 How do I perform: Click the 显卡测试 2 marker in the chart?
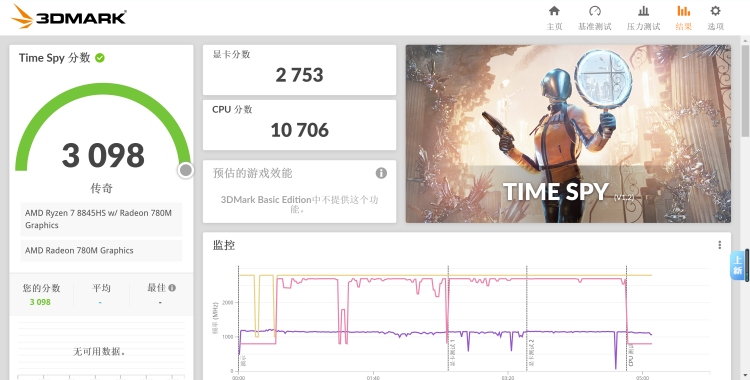coord(531,353)
